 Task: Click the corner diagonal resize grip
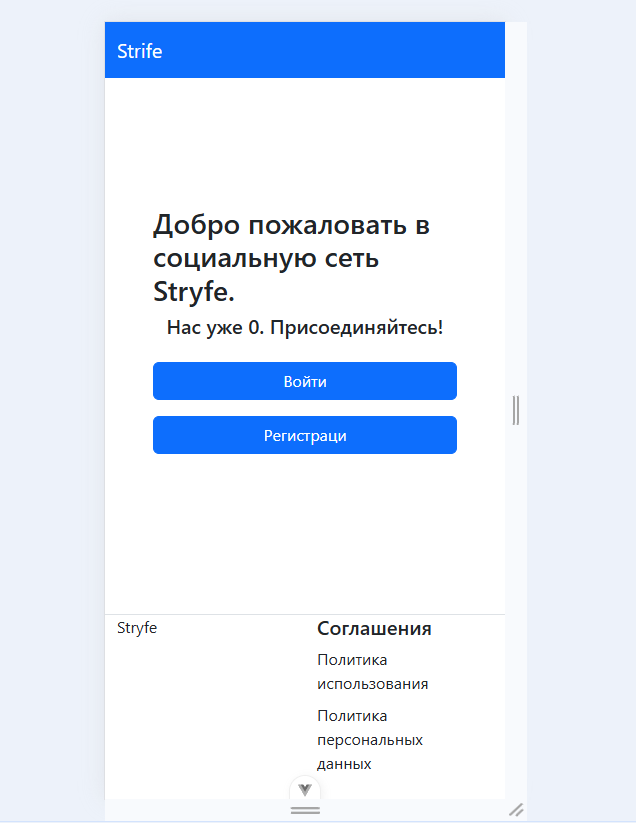coord(516,810)
